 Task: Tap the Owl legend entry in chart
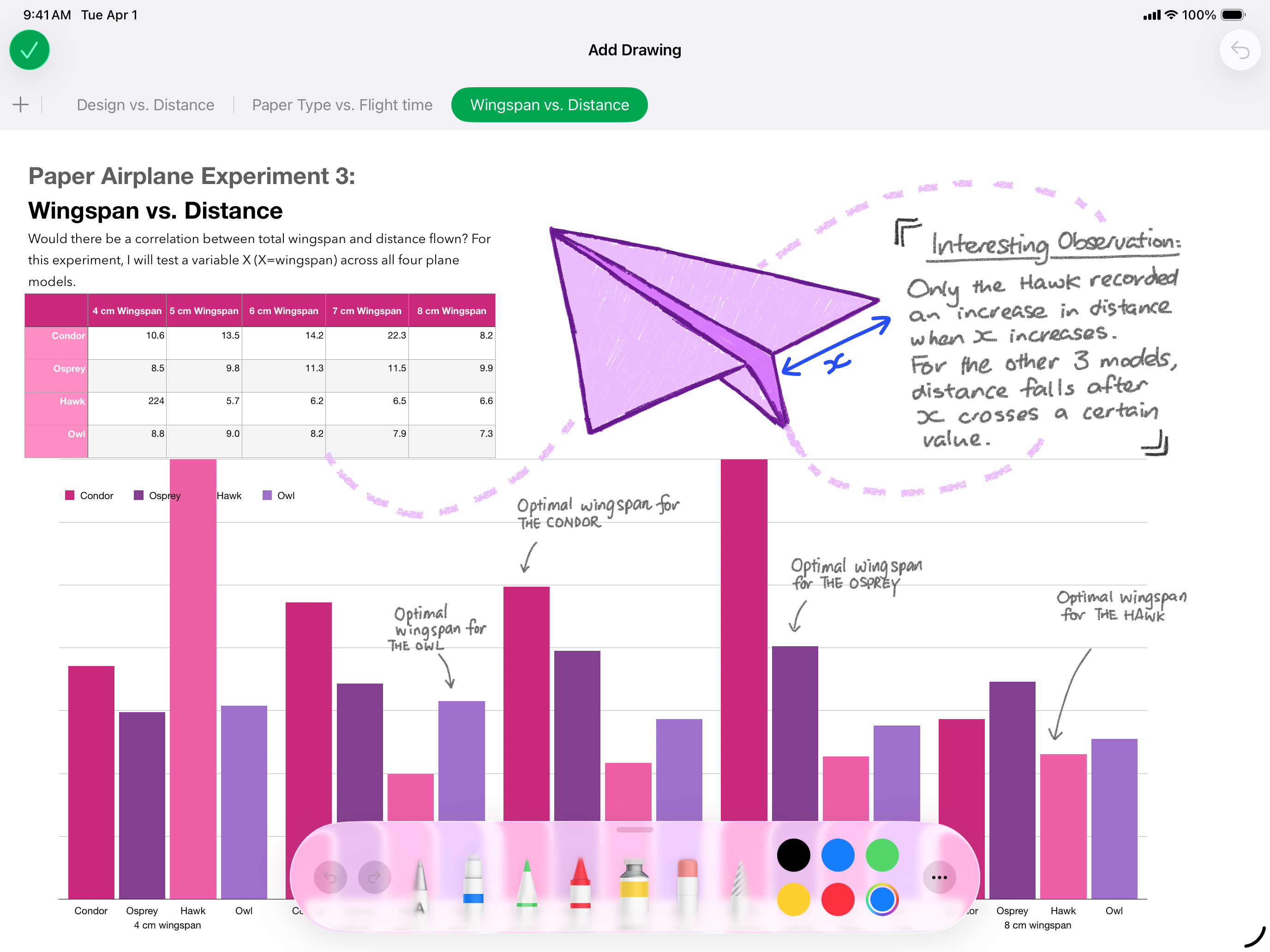tap(278, 495)
